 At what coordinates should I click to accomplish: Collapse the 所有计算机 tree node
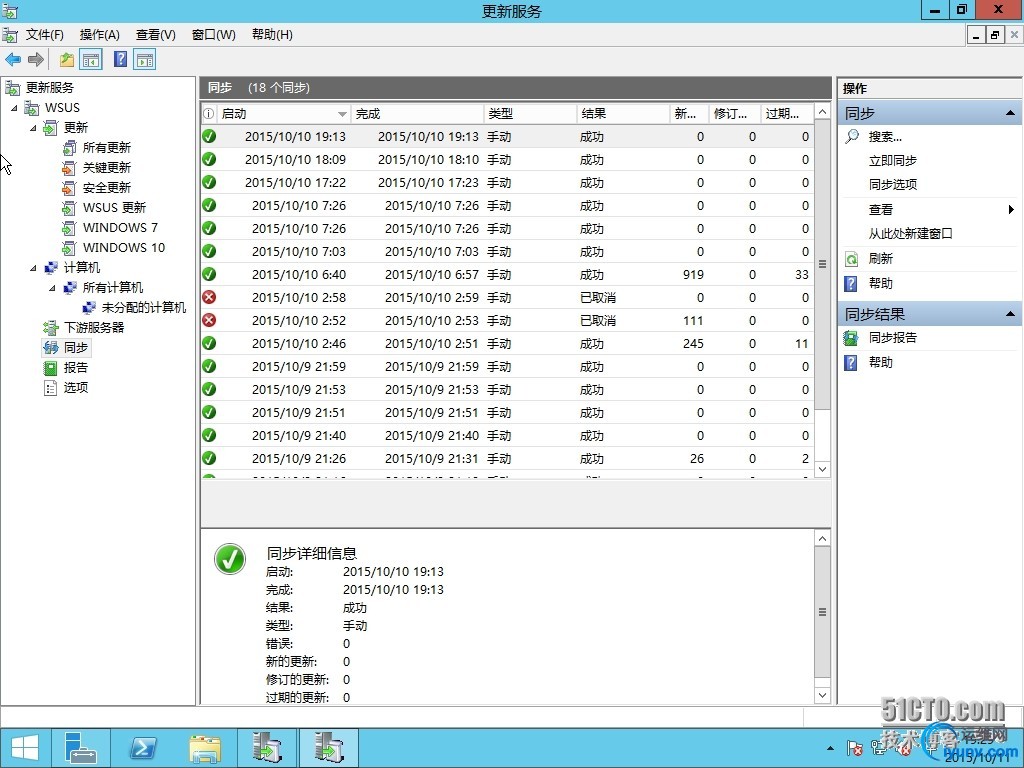tap(53, 288)
